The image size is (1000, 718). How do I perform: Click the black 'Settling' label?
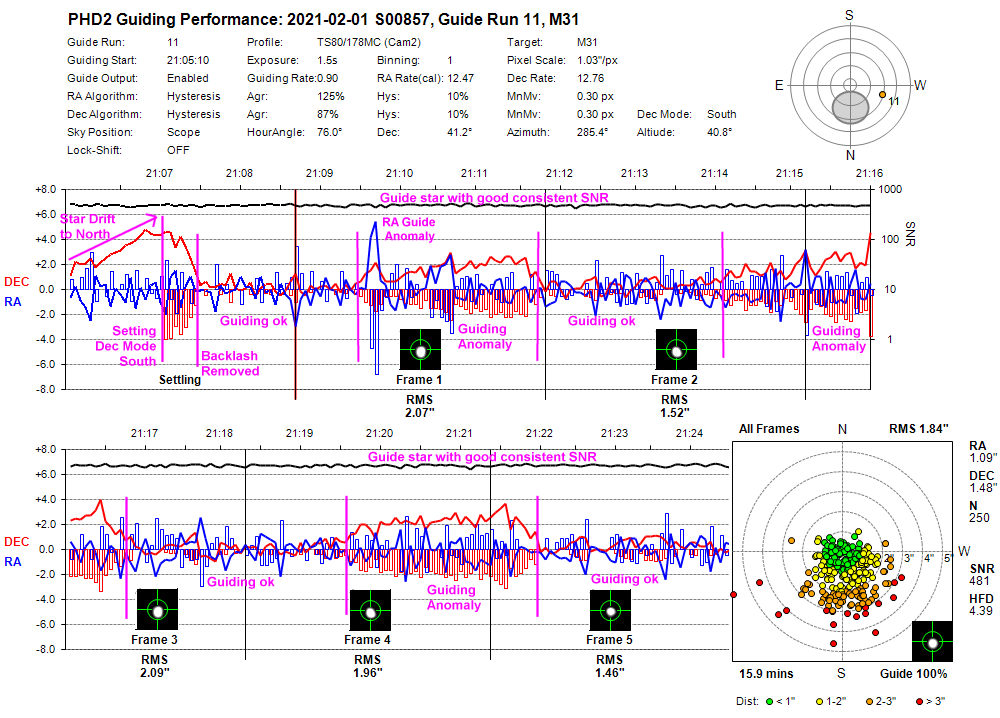180,380
